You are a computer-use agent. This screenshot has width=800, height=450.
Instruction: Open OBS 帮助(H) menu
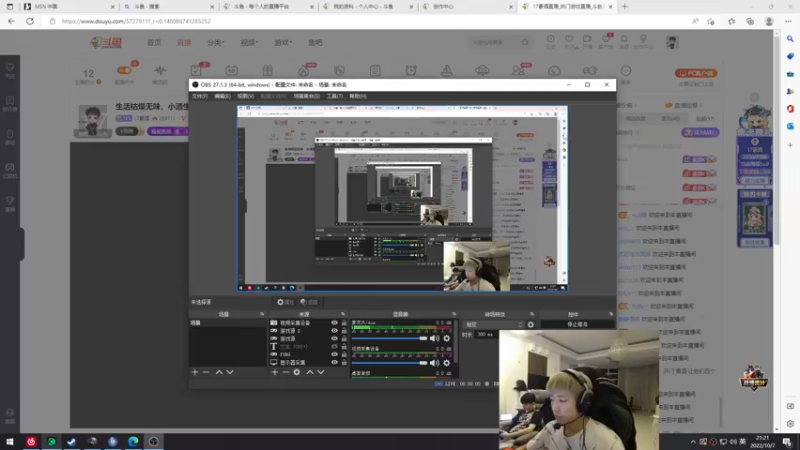click(x=358, y=96)
